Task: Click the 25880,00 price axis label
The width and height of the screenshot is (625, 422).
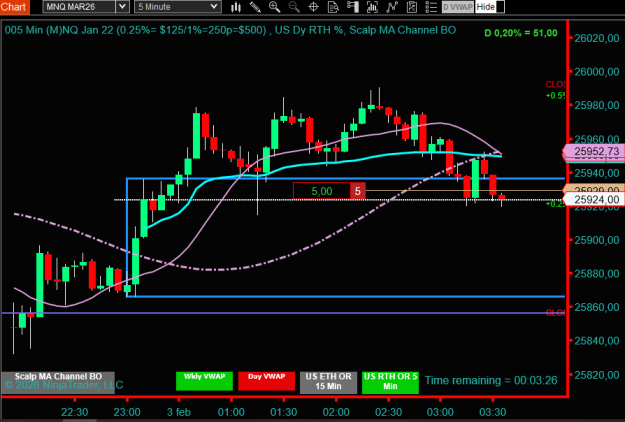Action: coord(597,274)
